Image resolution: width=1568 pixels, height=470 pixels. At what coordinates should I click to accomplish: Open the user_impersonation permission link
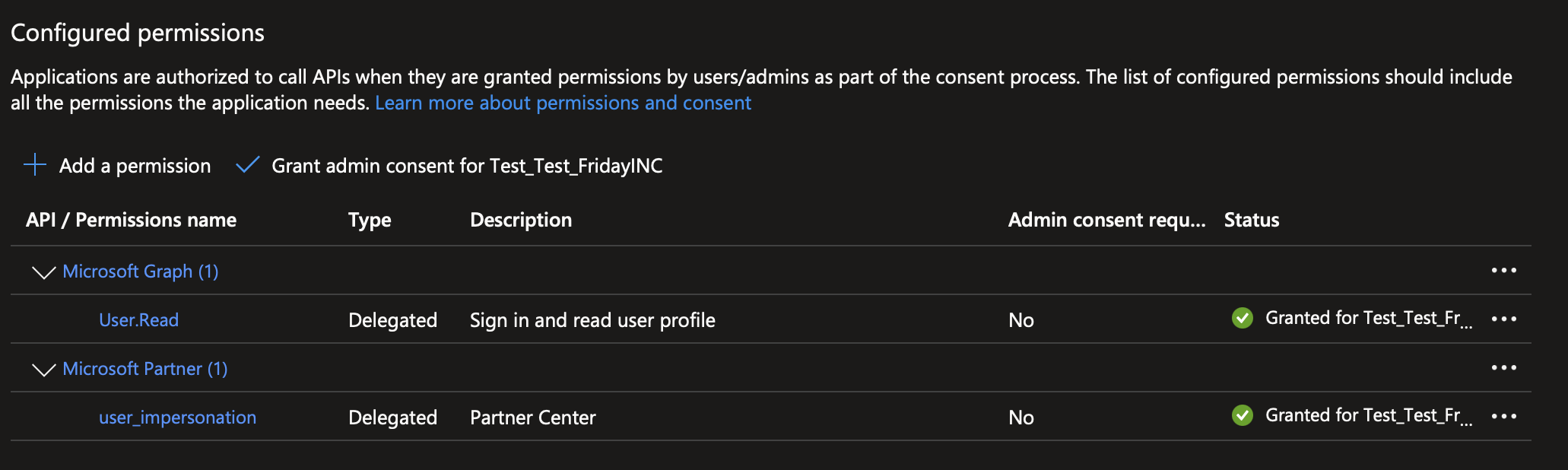click(177, 418)
